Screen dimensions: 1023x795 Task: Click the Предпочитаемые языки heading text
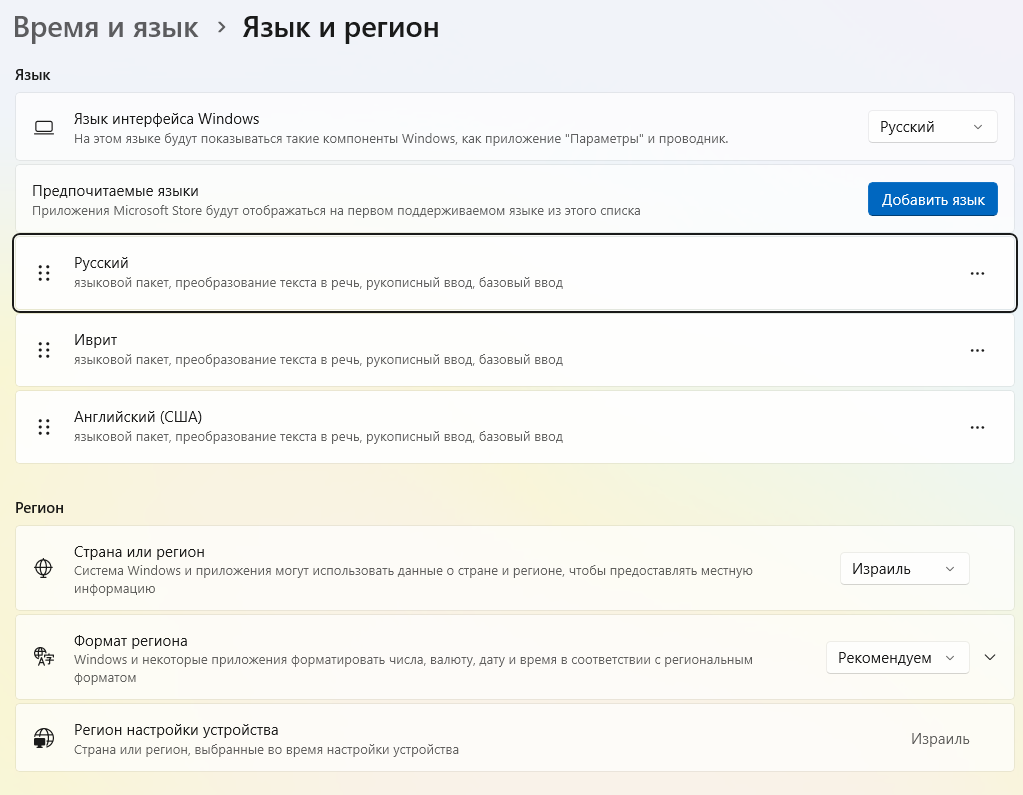click(115, 191)
